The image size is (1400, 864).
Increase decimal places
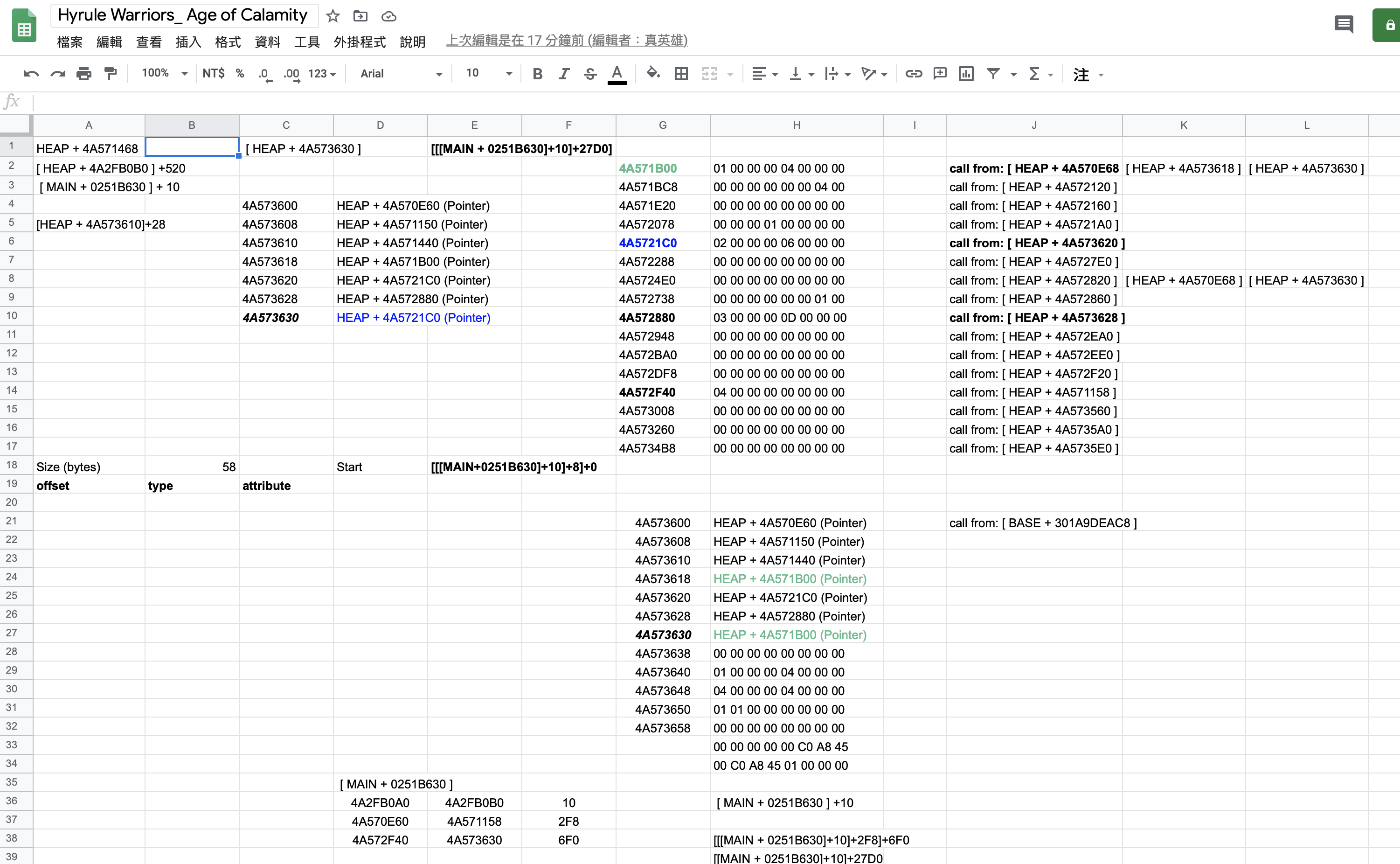291,74
